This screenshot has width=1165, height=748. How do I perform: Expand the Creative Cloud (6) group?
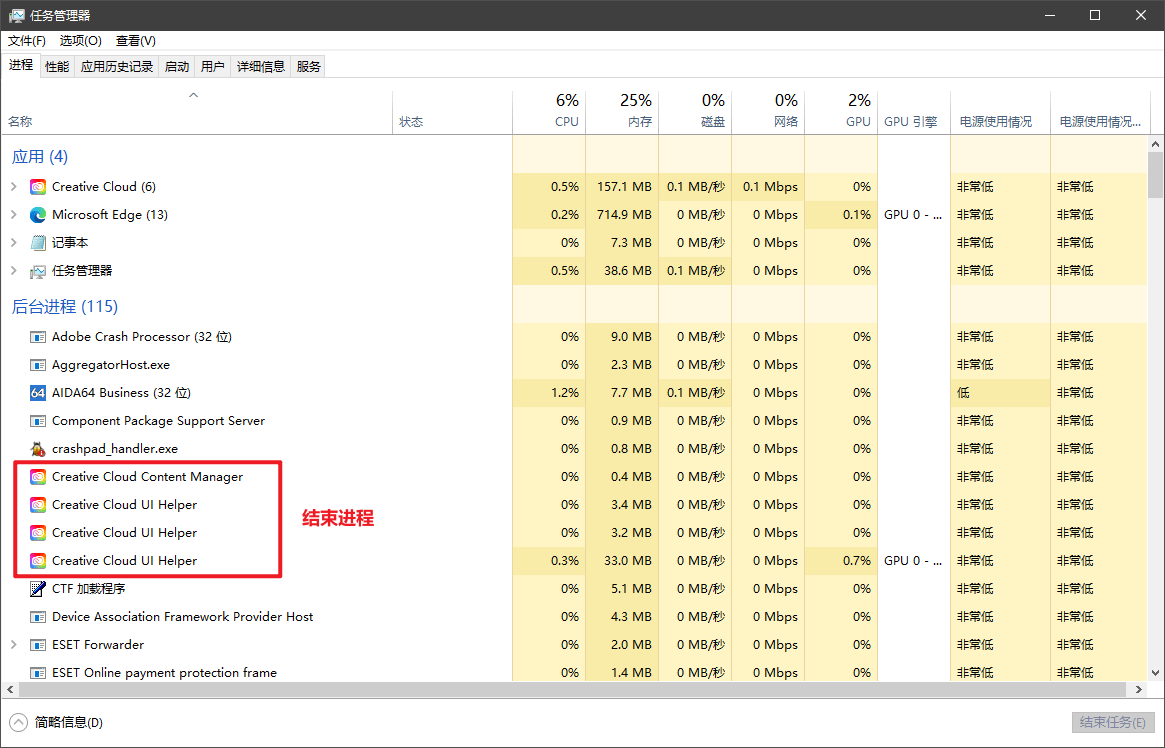(13, 187)
